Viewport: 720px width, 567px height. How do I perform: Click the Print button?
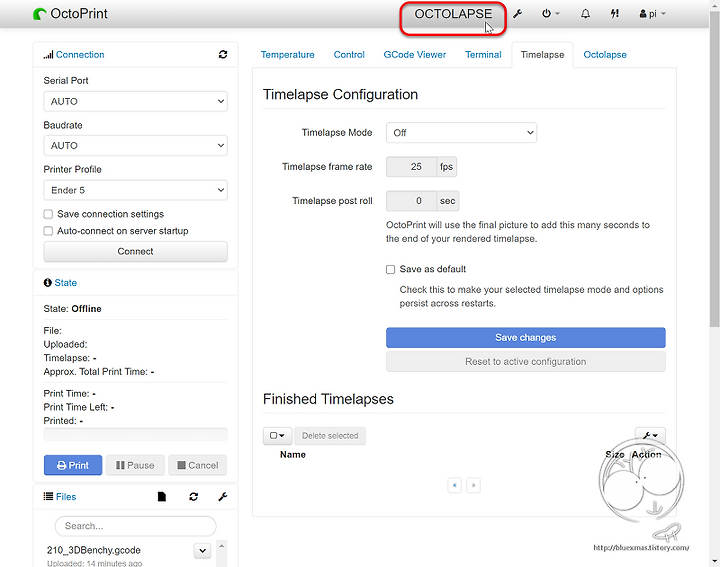pyautogui.click(x=73, y=465)
